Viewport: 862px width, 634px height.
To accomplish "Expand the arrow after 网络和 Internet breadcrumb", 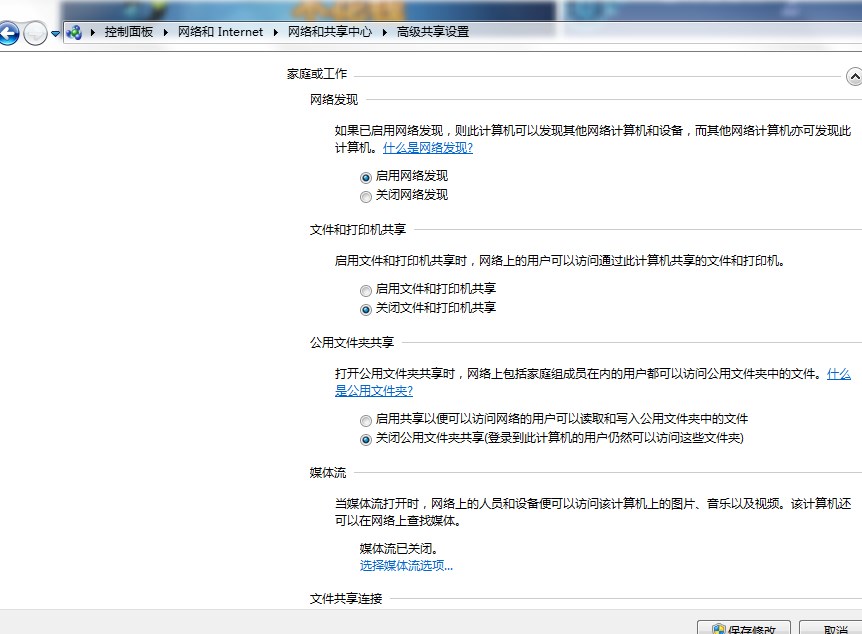I will click(275, 32).
